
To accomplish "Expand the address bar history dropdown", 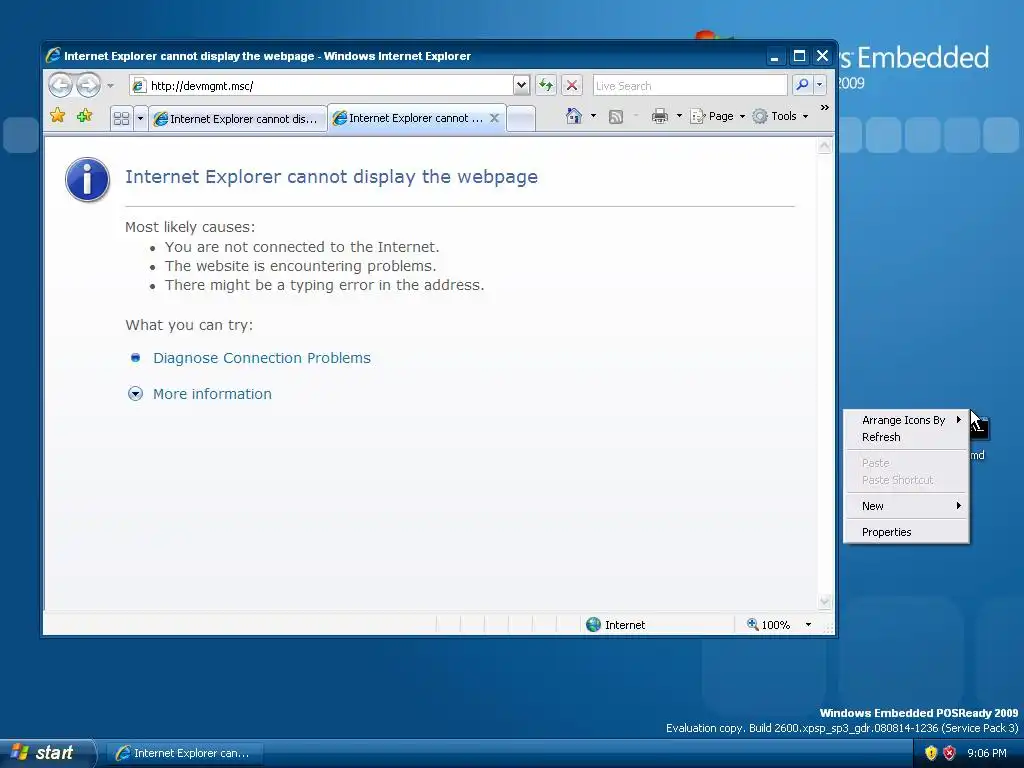I will 521,85.
